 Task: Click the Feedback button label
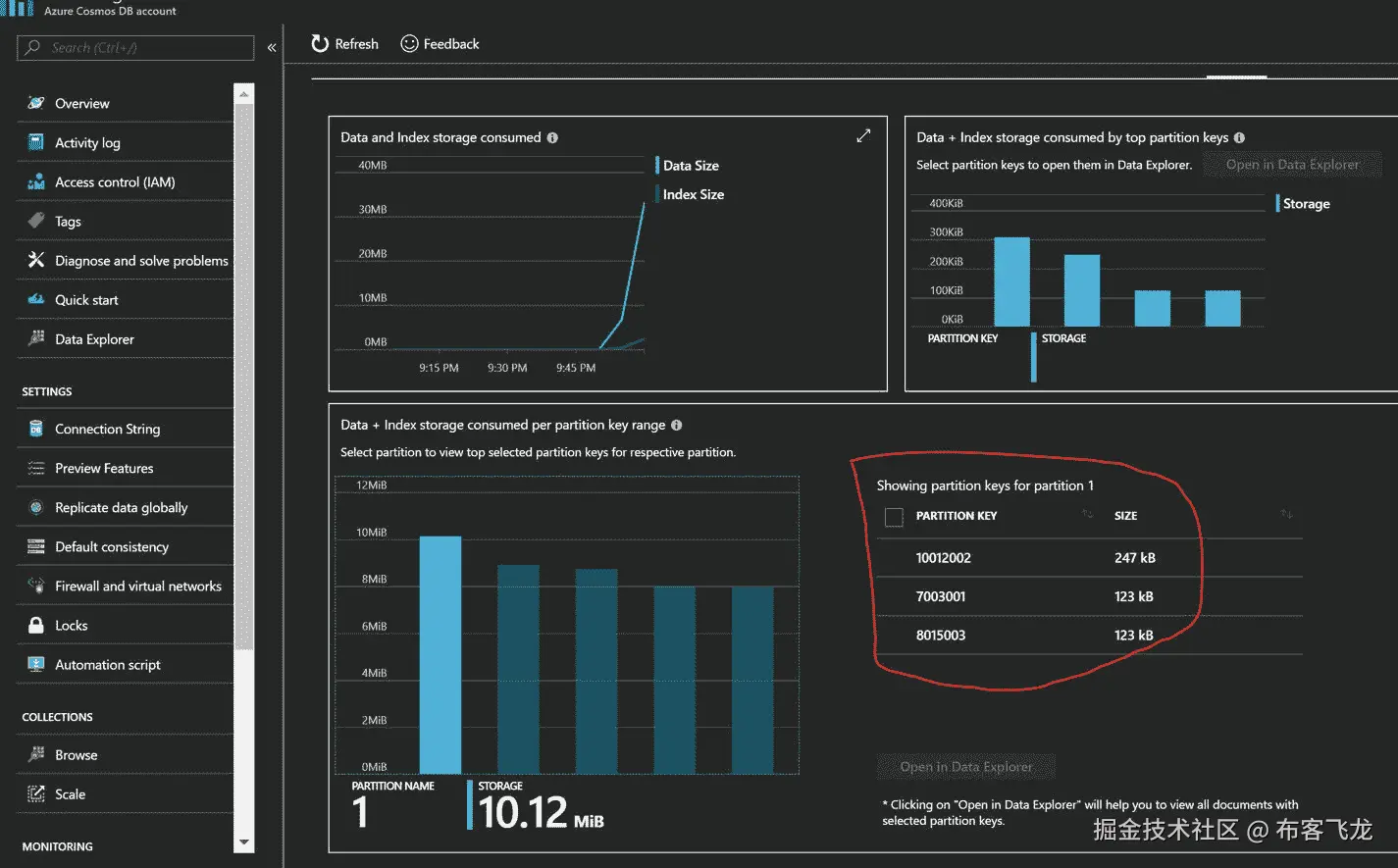click(451, 44)
